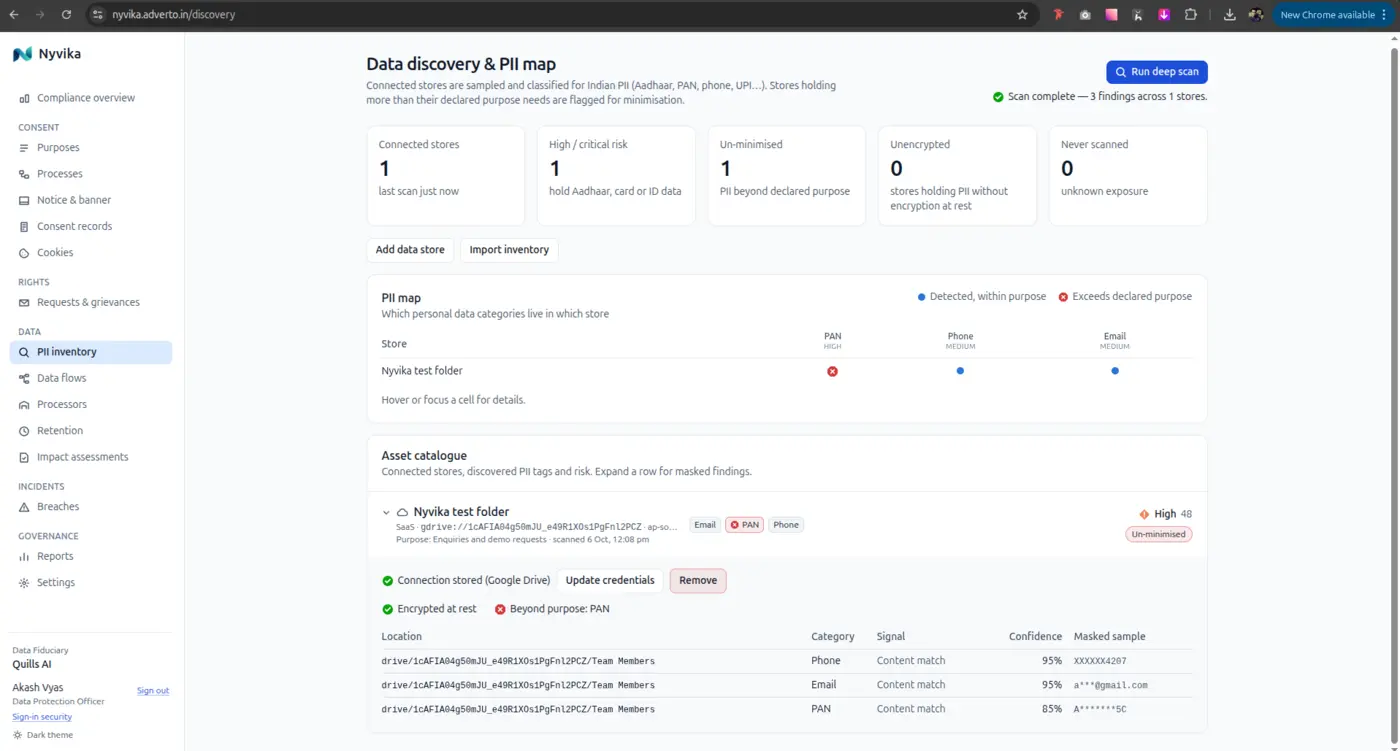
Task: Click the Email tag in asset row
Action: pos(705,525)
